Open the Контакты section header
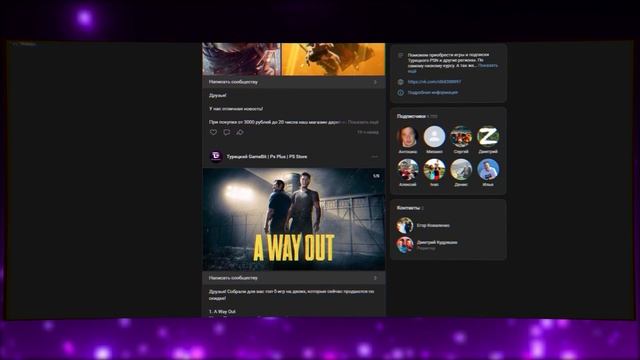 point(408,208)
